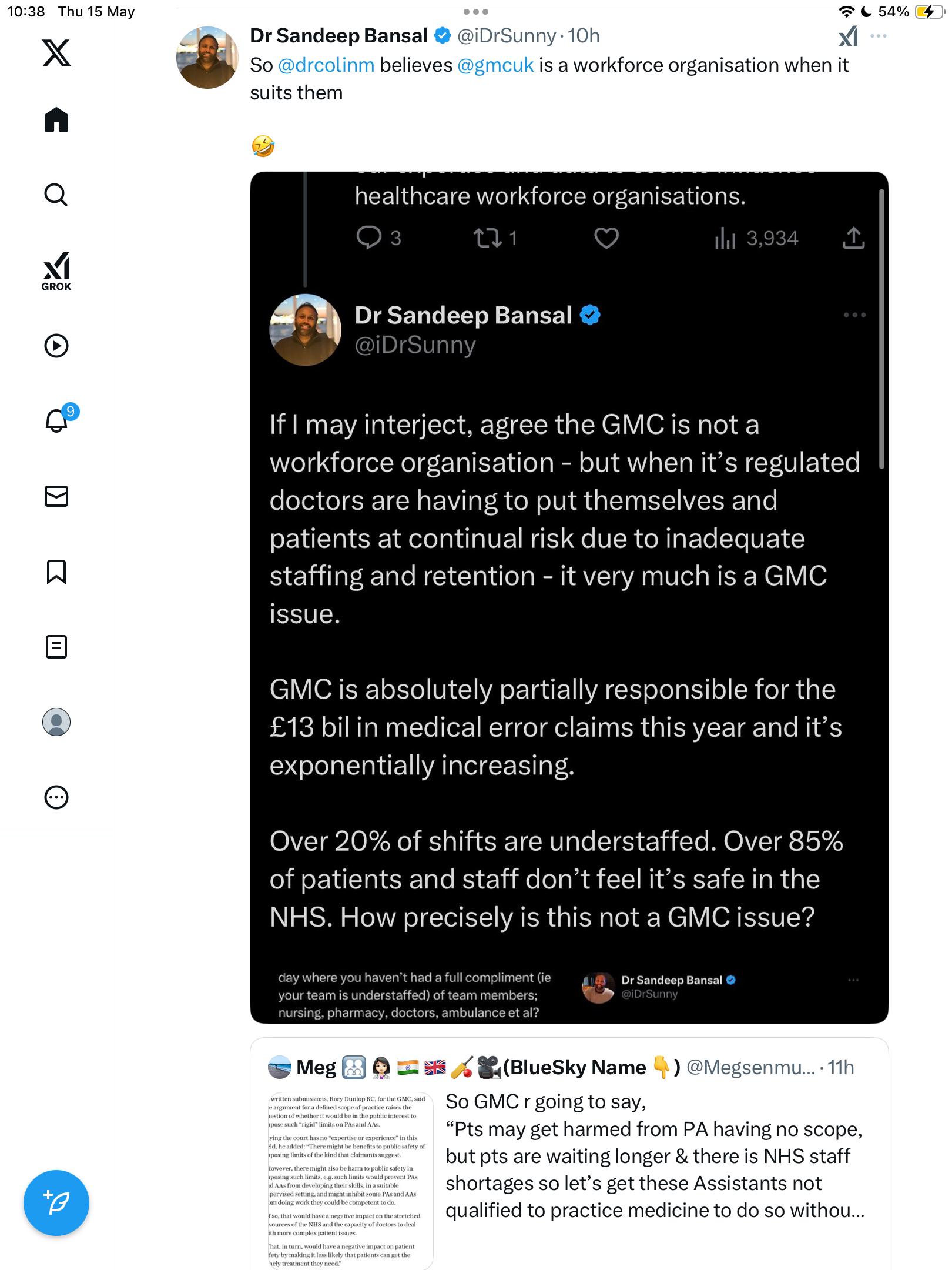This screenshot has width=952, height=1270.
Task: Open the three-dot menu in embedded screenshot
Action: pyautogui.click(x=854, y=315)
